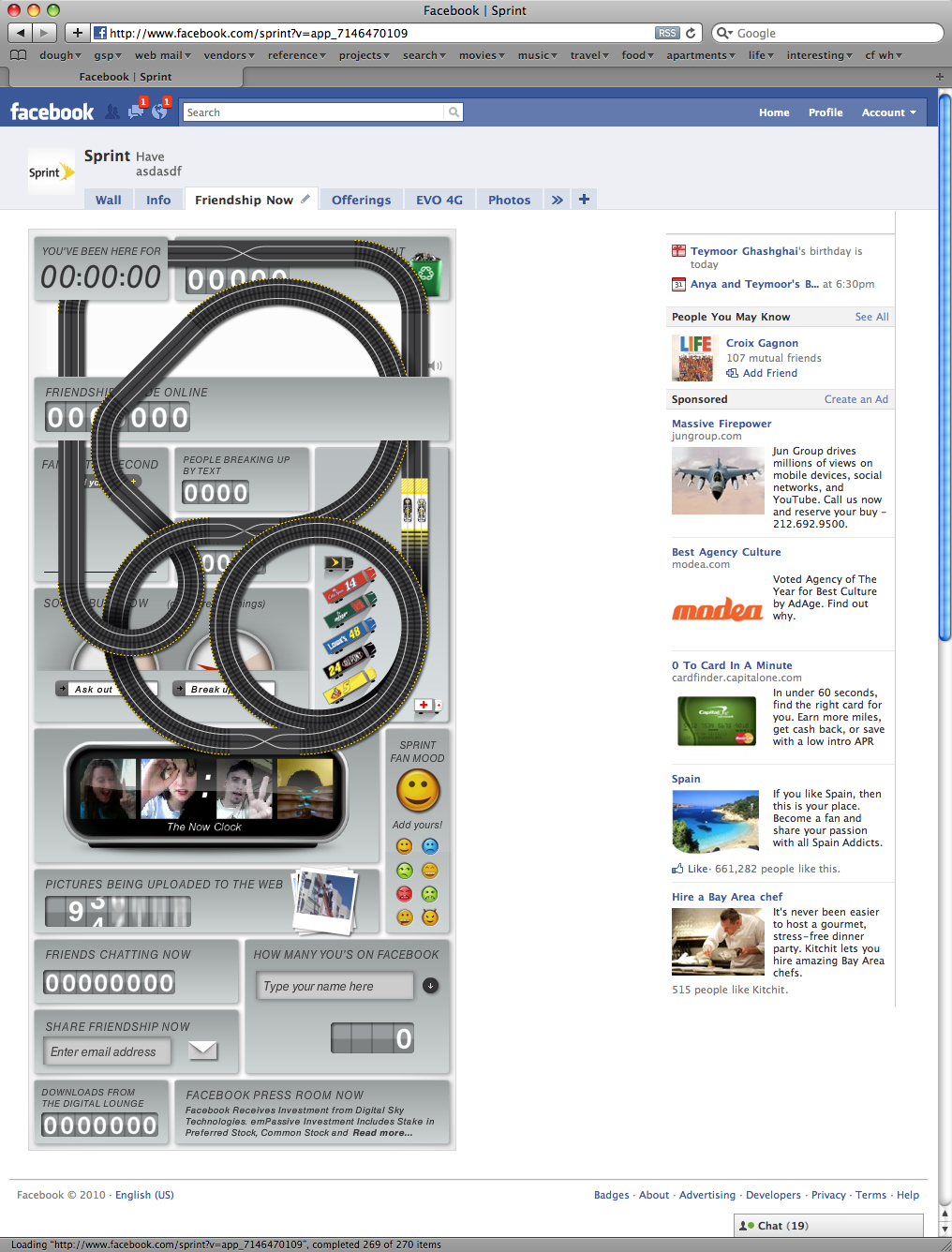Screen dimensions: 952x1252
Task: Submit name with the round arrow button
Action: click(x=431, y=985)
